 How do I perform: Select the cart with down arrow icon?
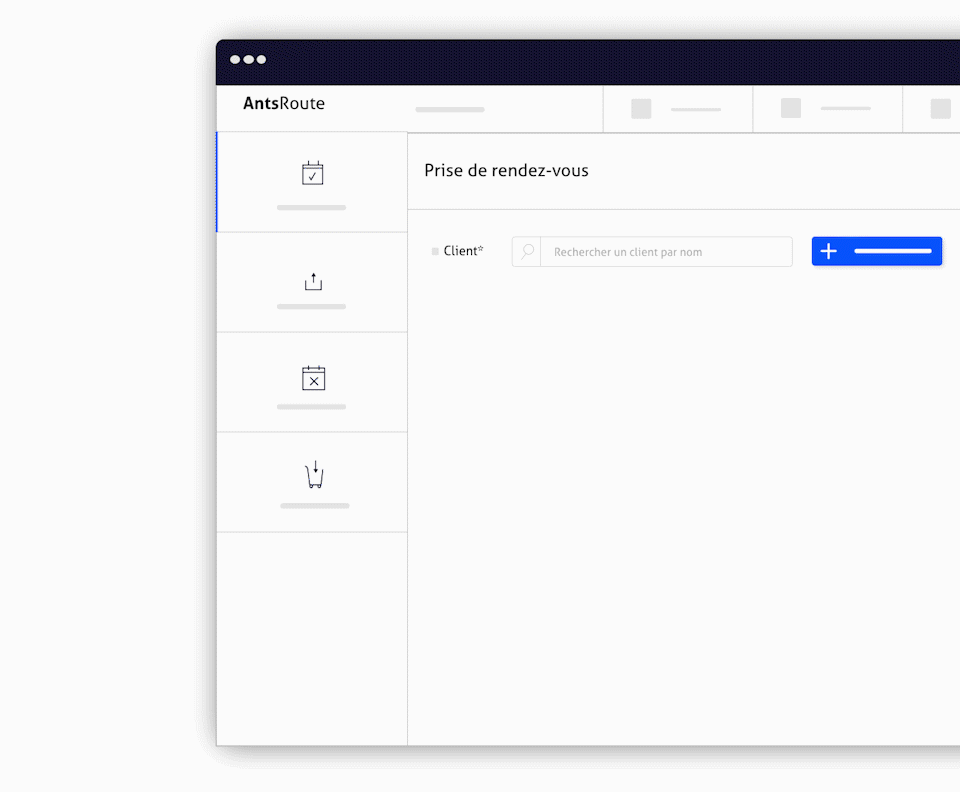point(315,475)
